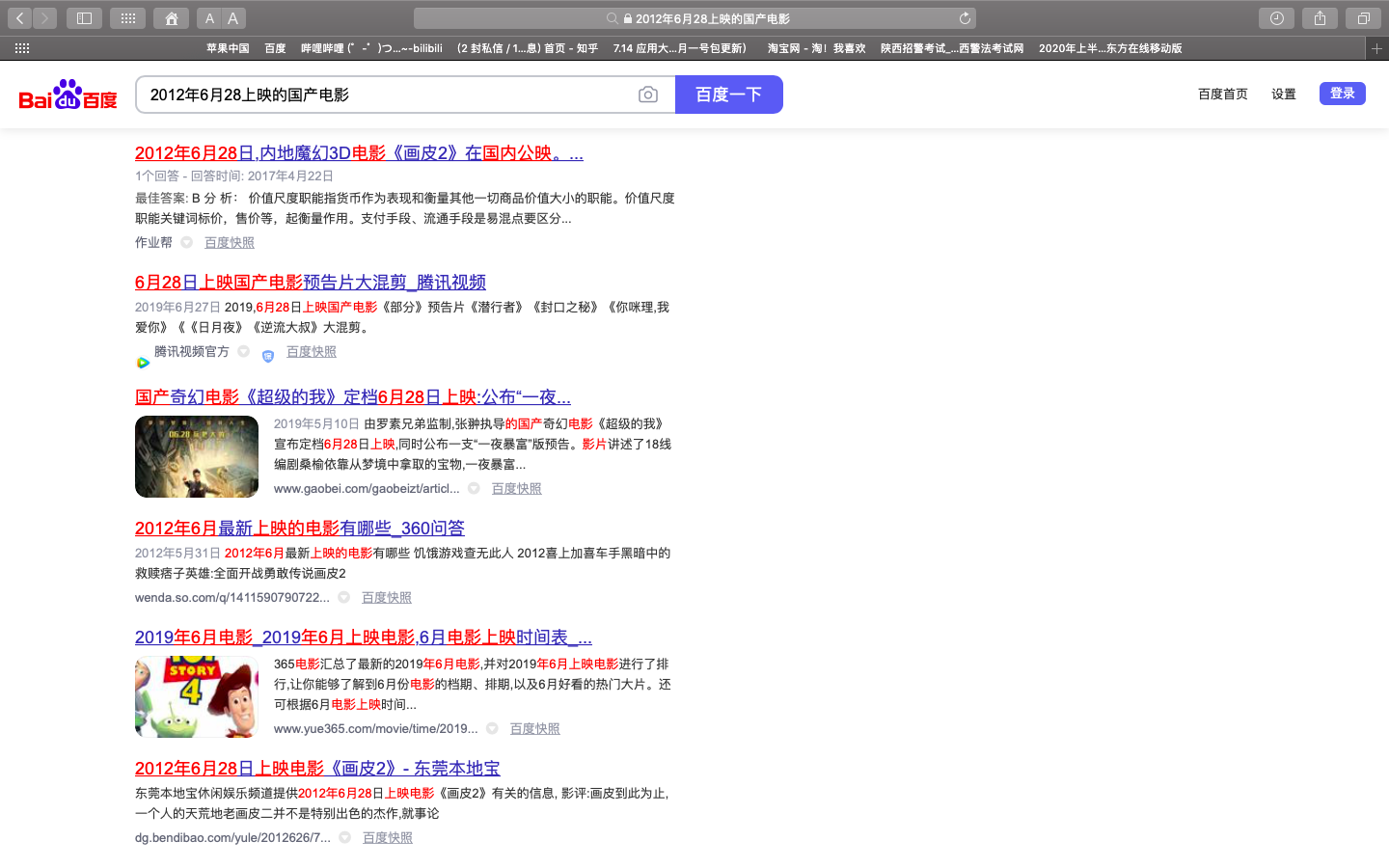Reload the current page

point(965,18)
